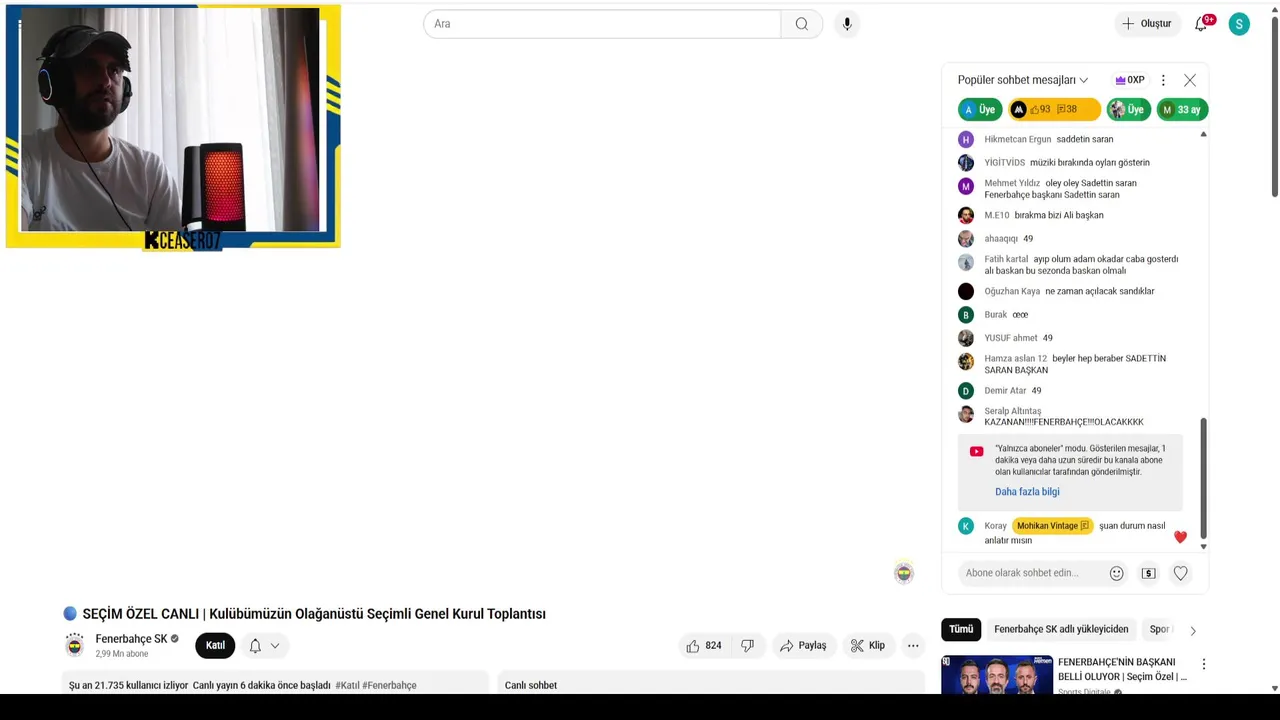Open the Fenerbahçe SK channel avatar
Viewport: 1280px width, 720px height.
click(75, 646)
